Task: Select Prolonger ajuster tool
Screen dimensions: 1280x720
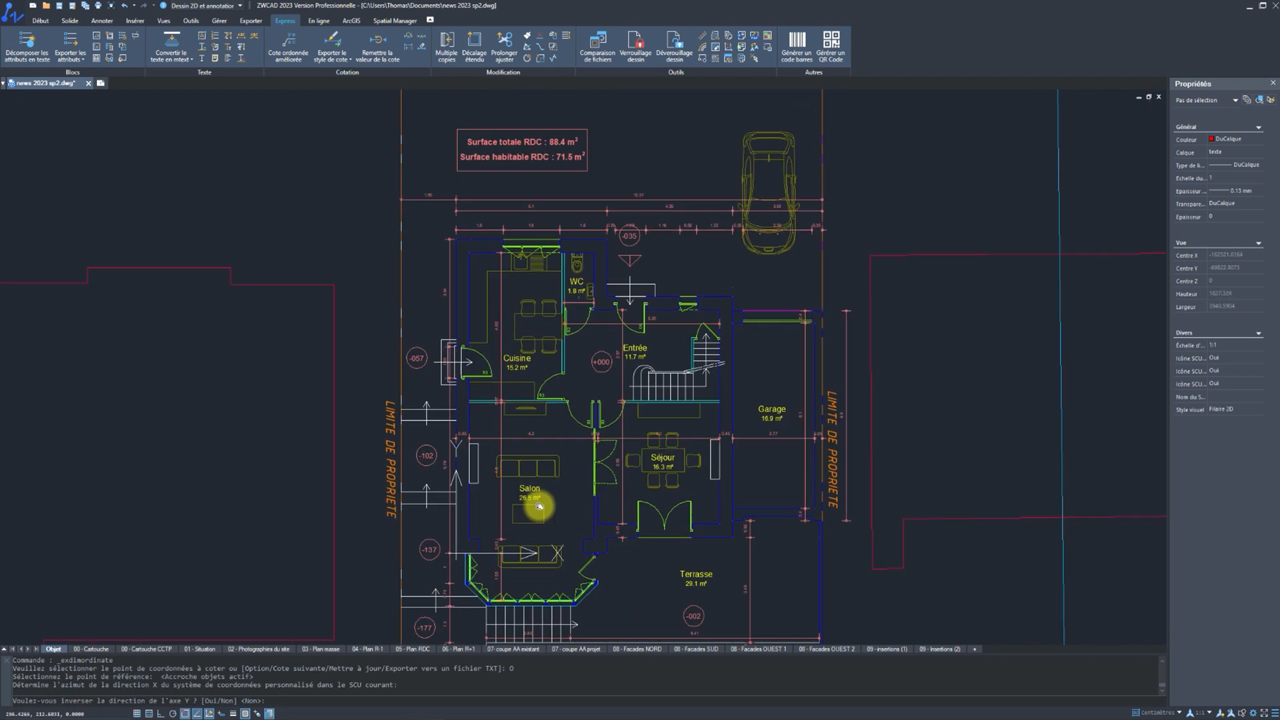Action: (x=504, y=47)
